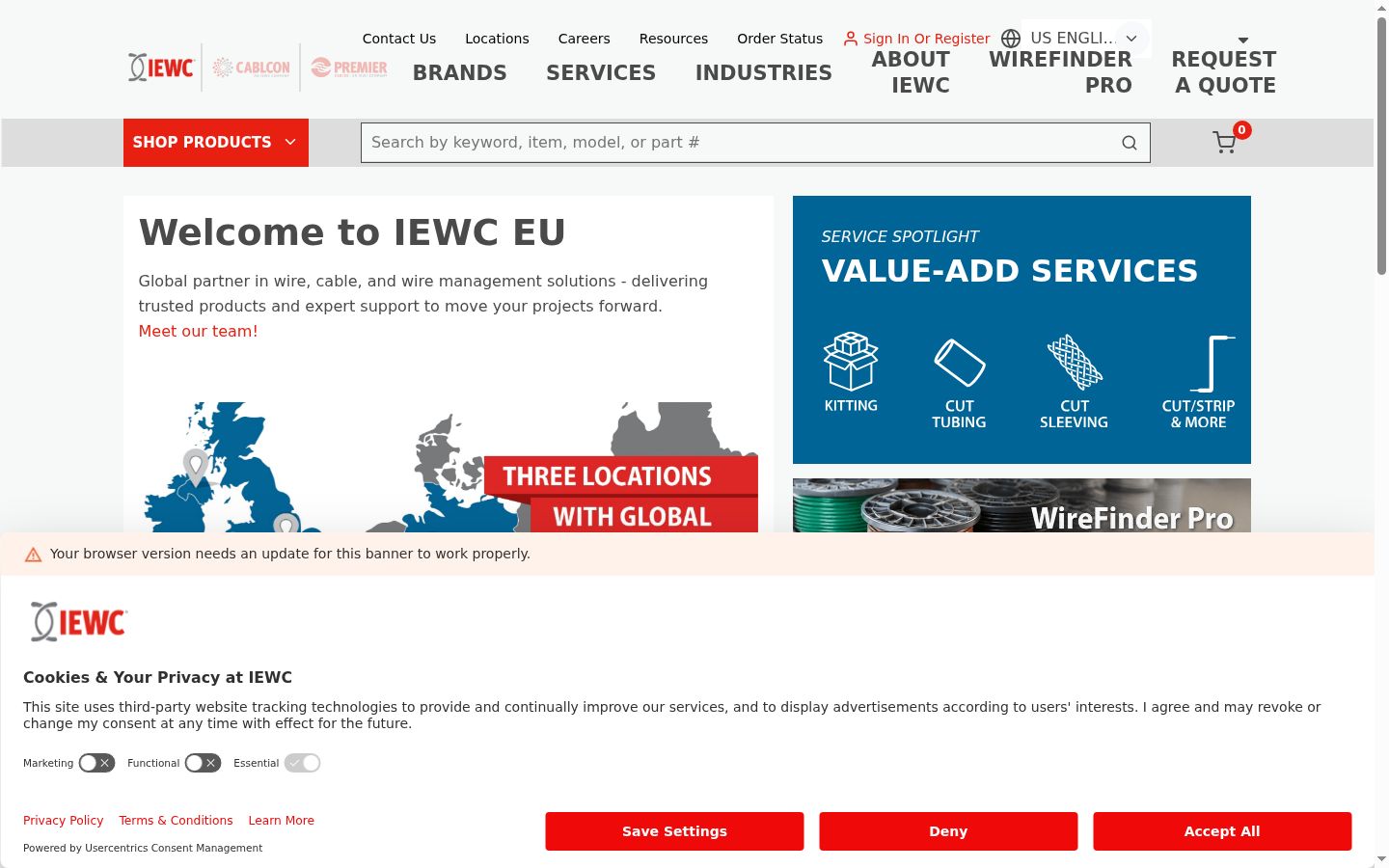1389x868 pixels.
Task: Open the Careers link
Action: [x=585, y=39]
